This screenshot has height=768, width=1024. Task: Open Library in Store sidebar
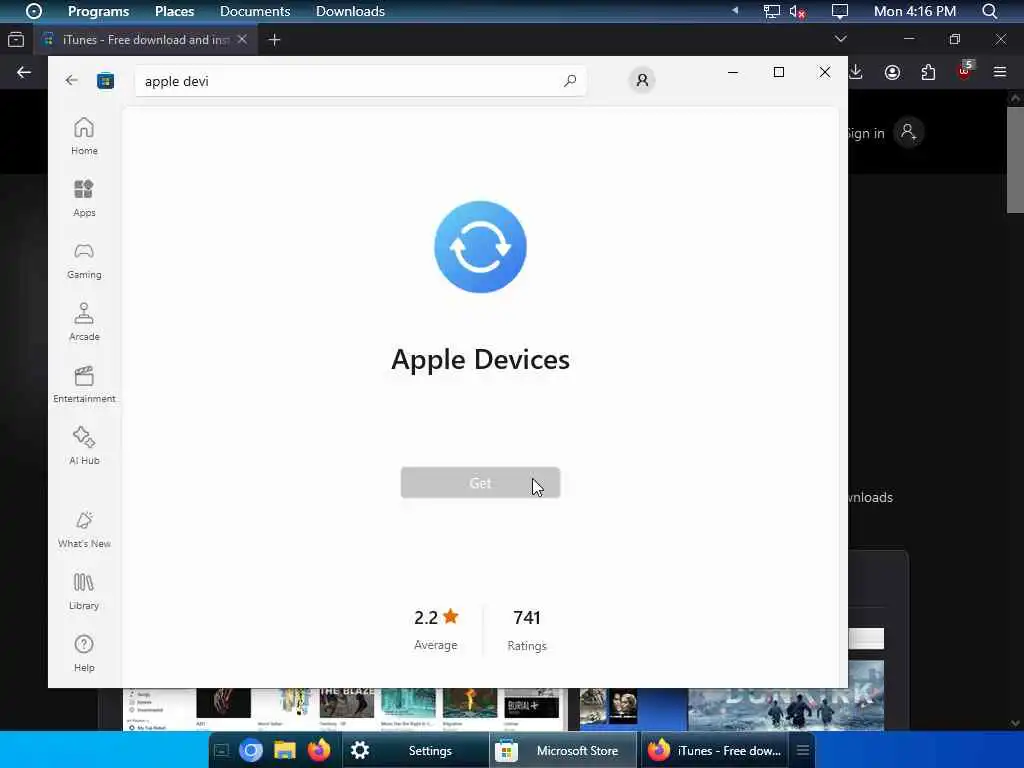[x=84, y=591]
